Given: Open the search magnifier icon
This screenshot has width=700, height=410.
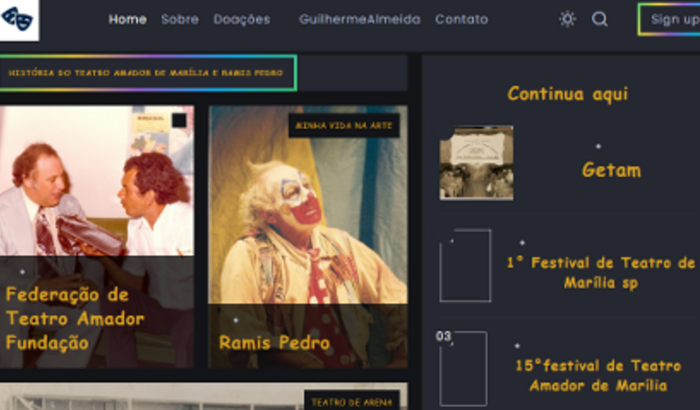Looking at the screenshot, I should pyautogui.click(x=600, y=19).
